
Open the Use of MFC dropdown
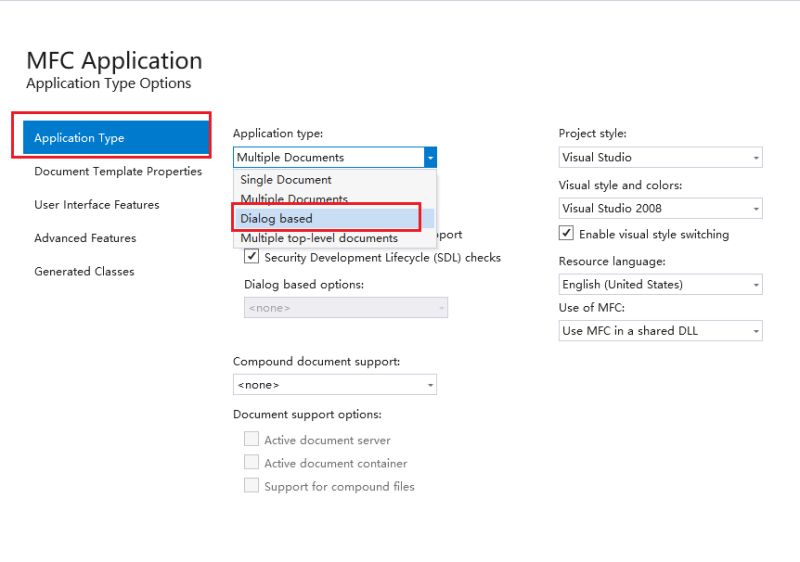[x=661, y=331]
